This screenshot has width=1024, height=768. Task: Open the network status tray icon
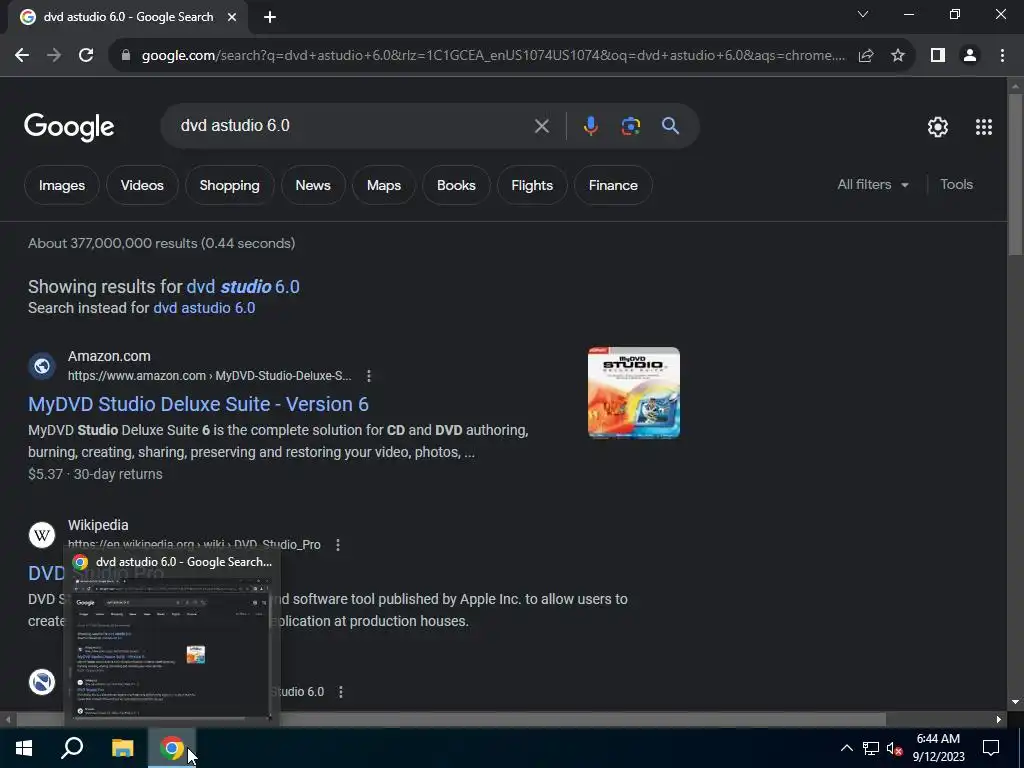[871, 748]
